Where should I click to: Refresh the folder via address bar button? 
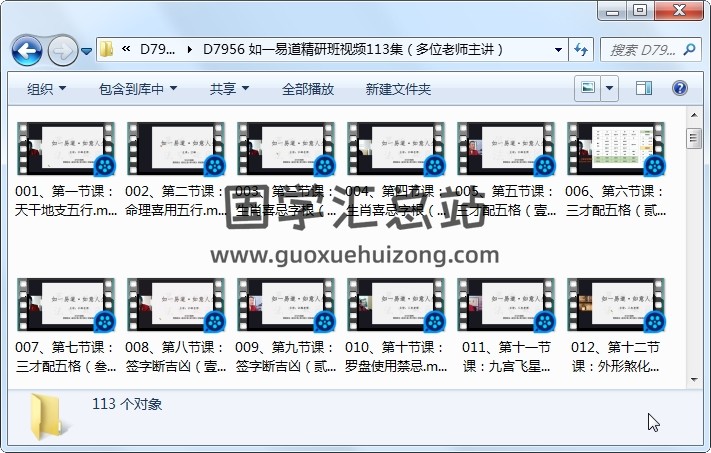tap(581, 49)
